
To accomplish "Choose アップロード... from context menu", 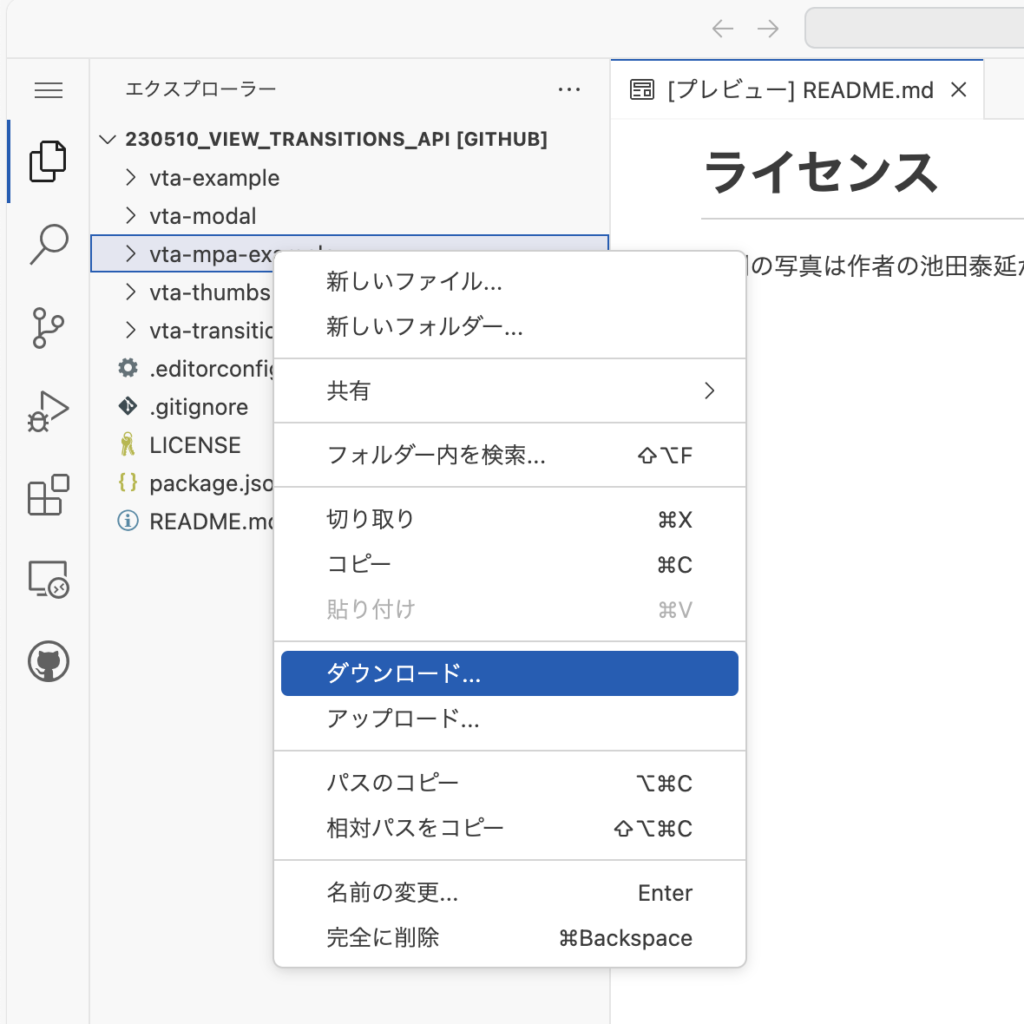I will click(x=509, y=718).
